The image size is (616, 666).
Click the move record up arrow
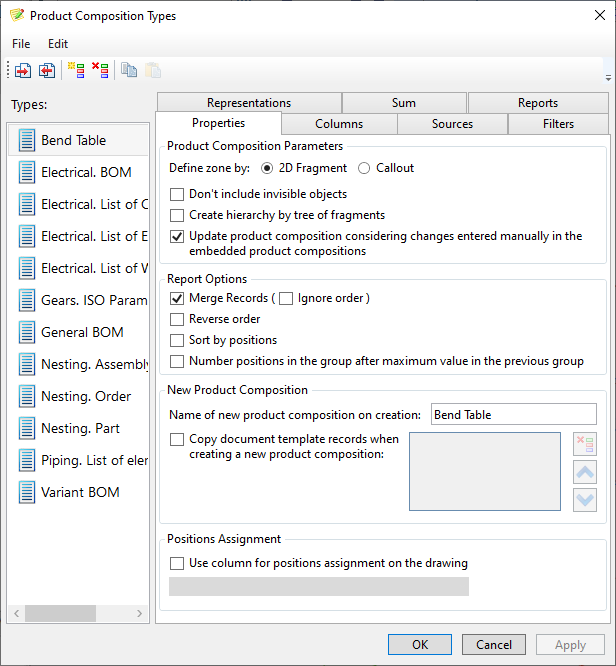(585, 472)
